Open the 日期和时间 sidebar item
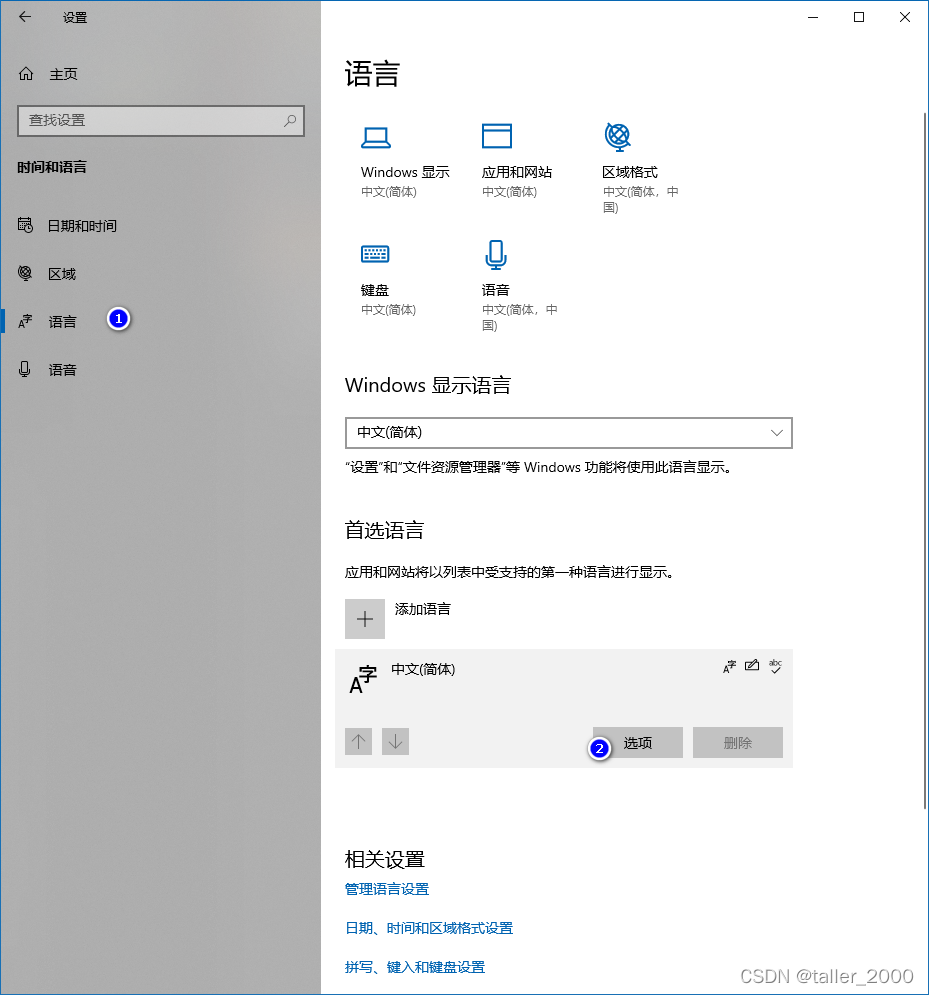Image resolution: width=929 pixels, height=995 pixels. click(161, 226)
